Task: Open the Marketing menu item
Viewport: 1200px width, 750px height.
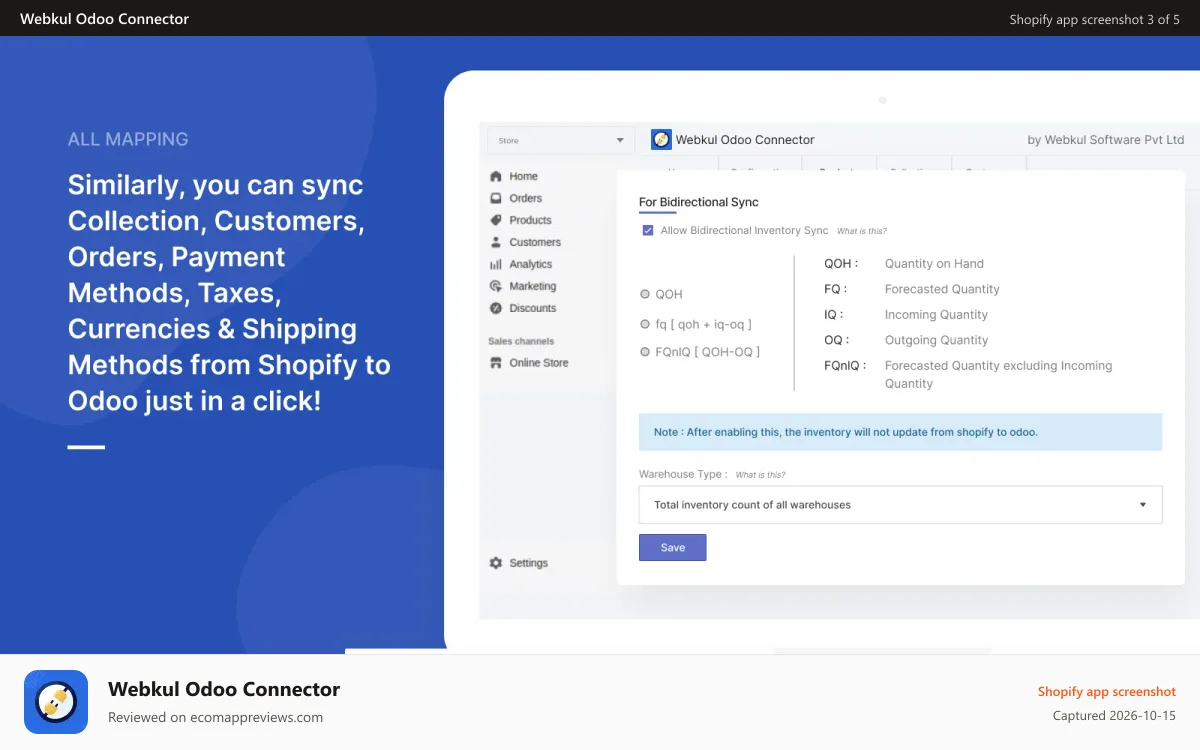Action: [x=532, y=286]
